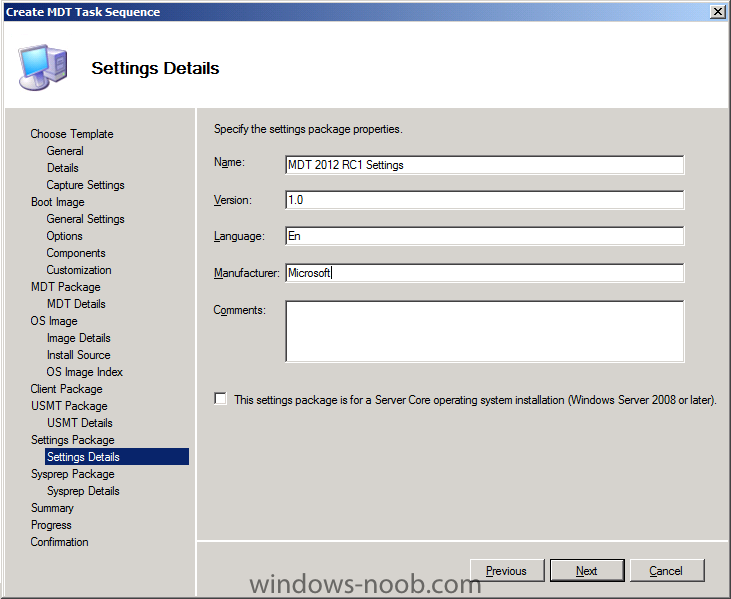Select the Progress step in sidebar
The image size is (731, 599).
51,525
